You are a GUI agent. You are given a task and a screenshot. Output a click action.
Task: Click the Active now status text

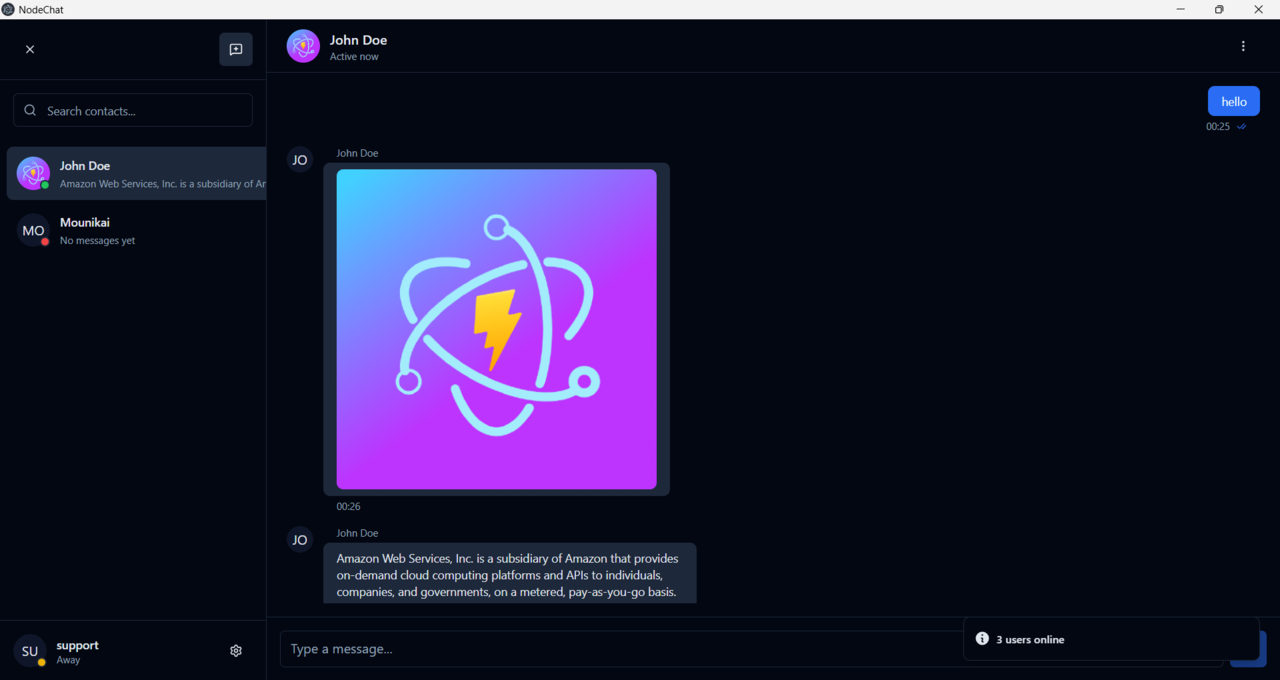click(354, 57)
